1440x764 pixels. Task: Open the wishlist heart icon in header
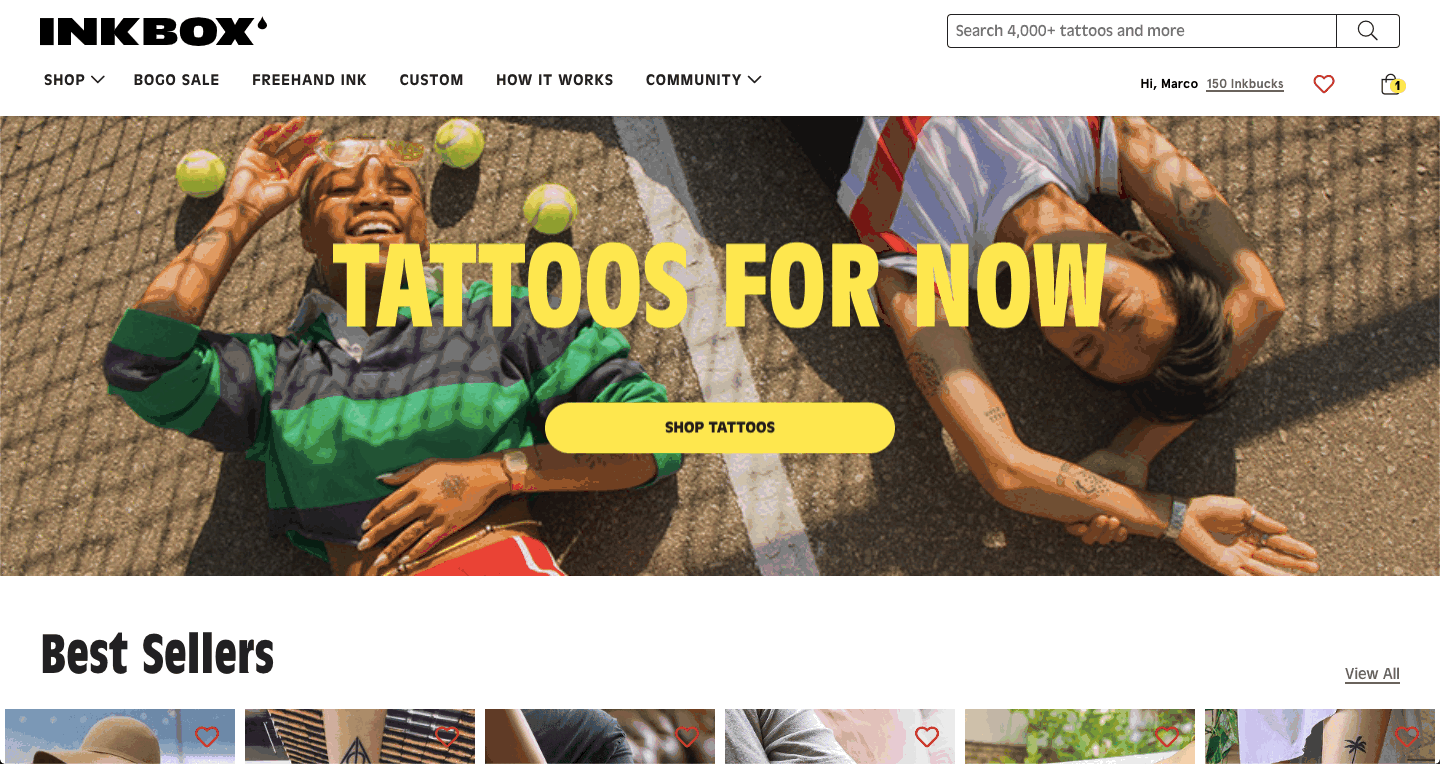[x=1324, y=84]
